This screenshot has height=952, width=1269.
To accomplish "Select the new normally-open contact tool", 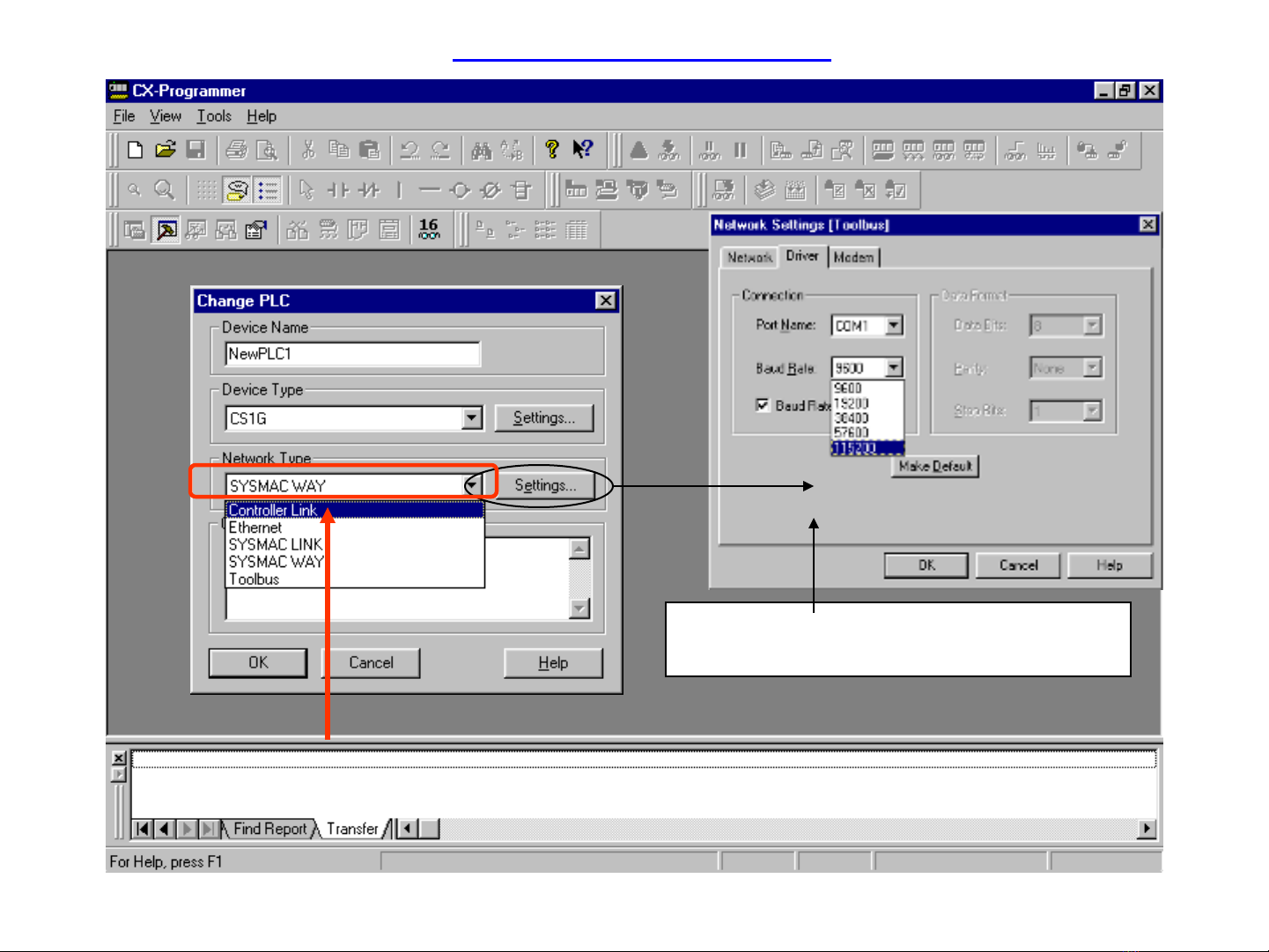I will click(337, 189).
